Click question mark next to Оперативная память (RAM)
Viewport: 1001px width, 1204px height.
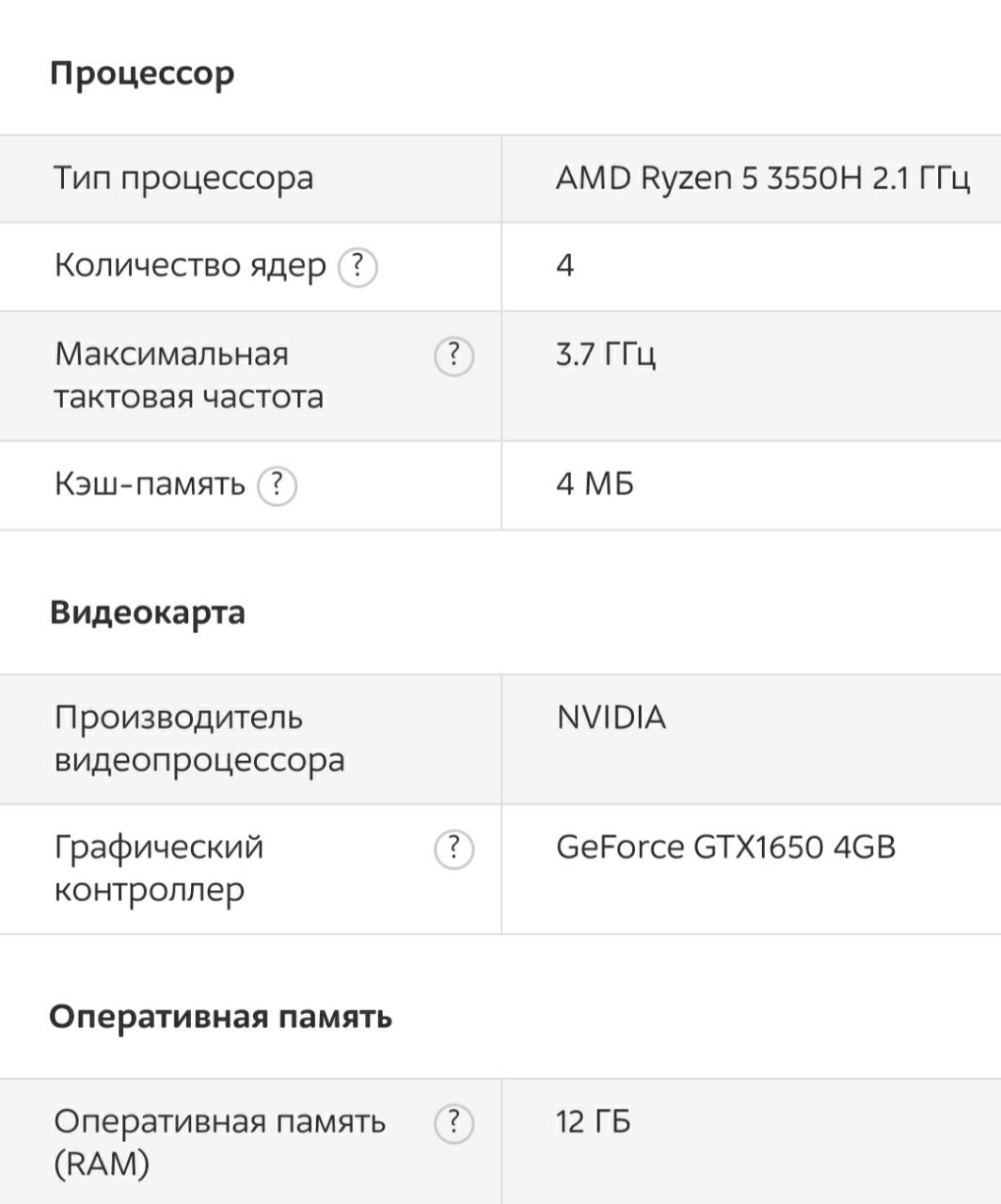tap(453, 1124)
